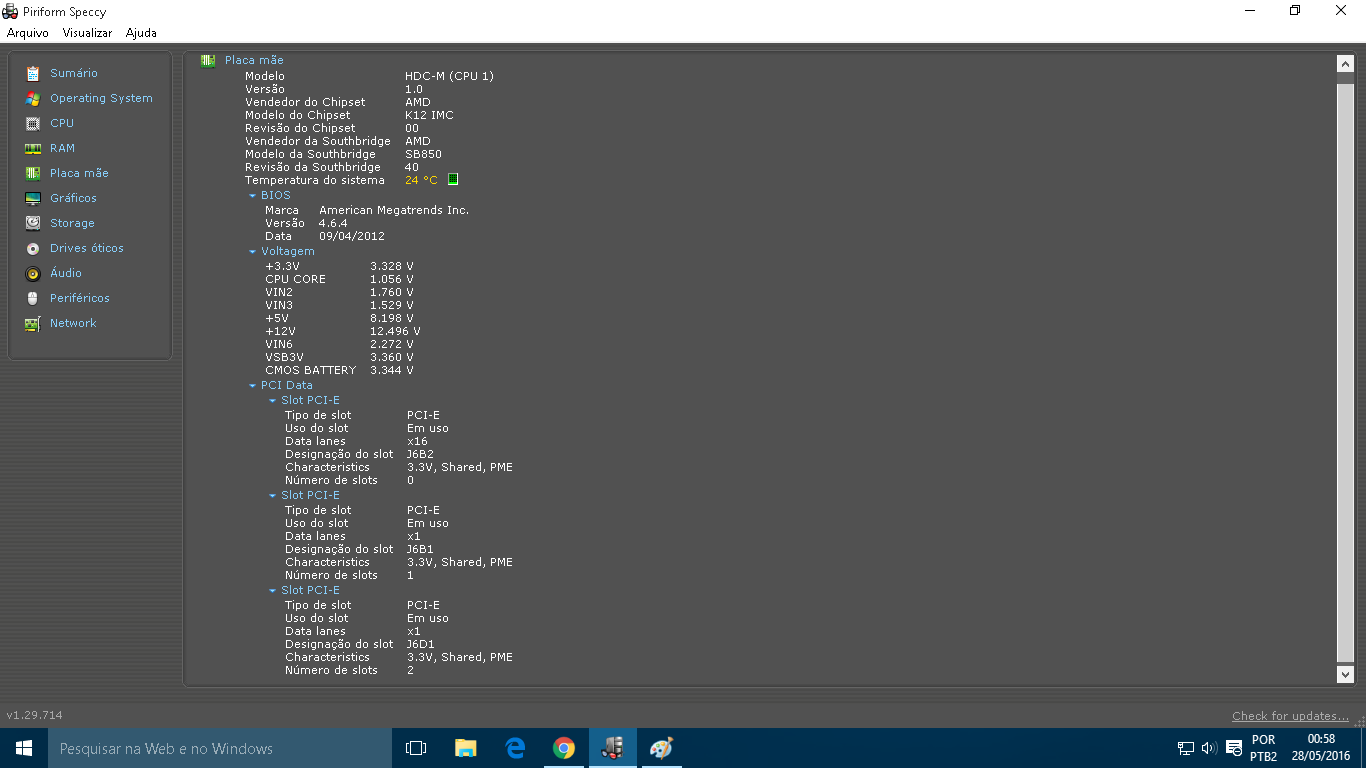Select Periféricos section label
Viewport: 1366px width, 768px height.
[80, 298]
